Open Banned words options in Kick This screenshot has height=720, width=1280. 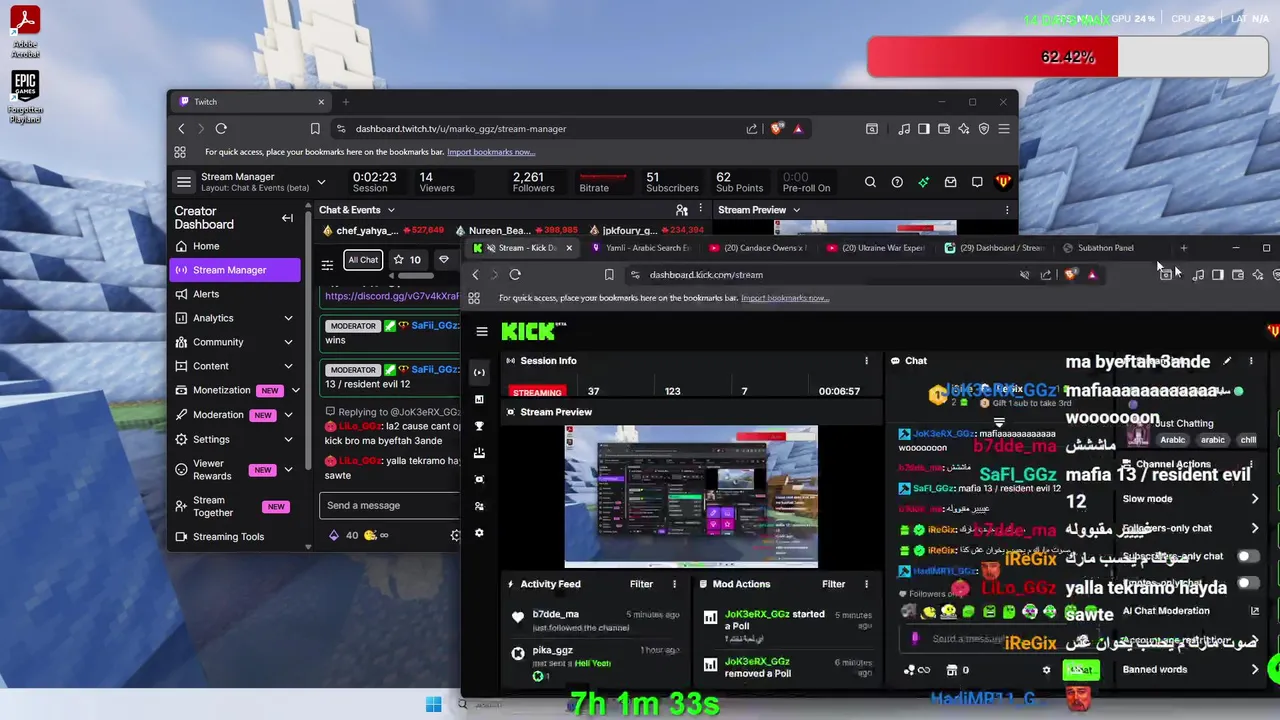coord(1188,669)
